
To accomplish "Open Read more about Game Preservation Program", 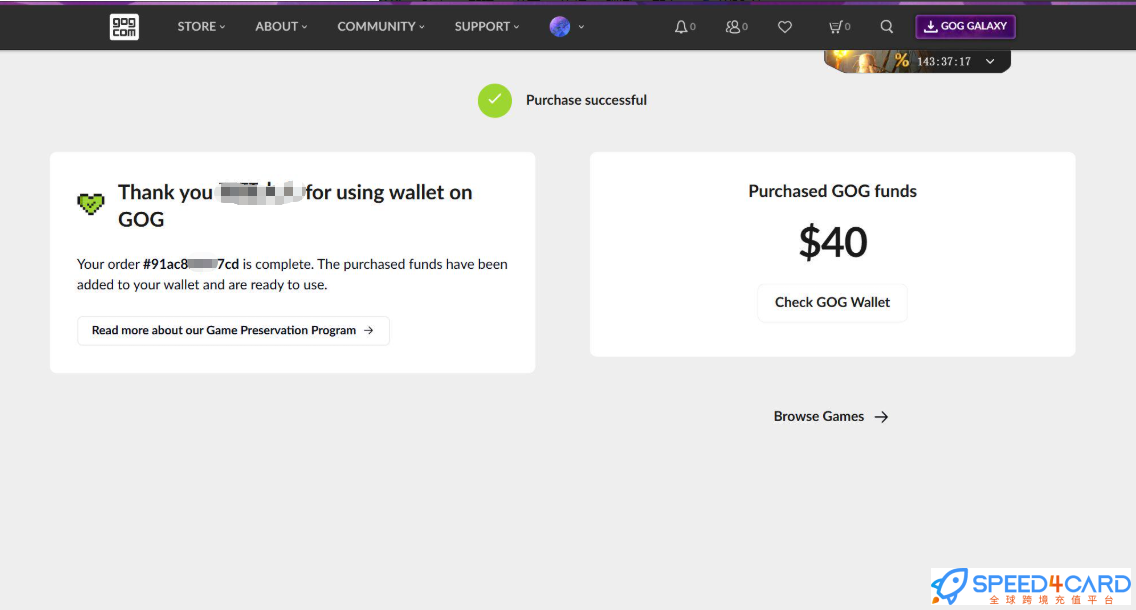I will point(233,330).
